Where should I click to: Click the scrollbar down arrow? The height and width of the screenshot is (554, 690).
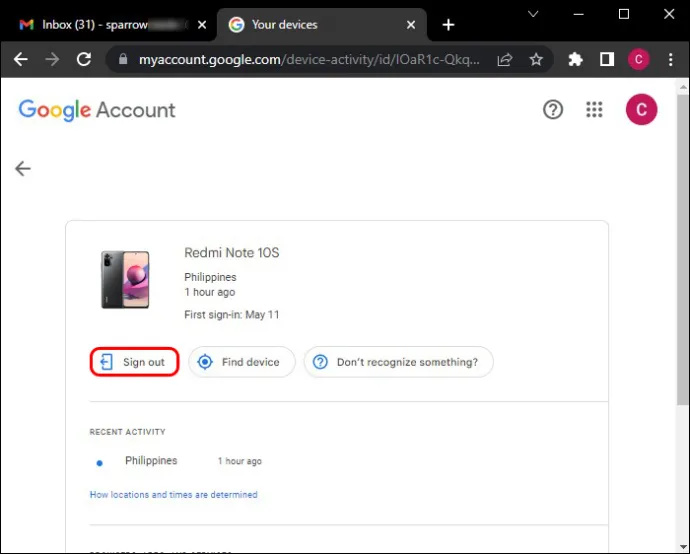point(683,547)
